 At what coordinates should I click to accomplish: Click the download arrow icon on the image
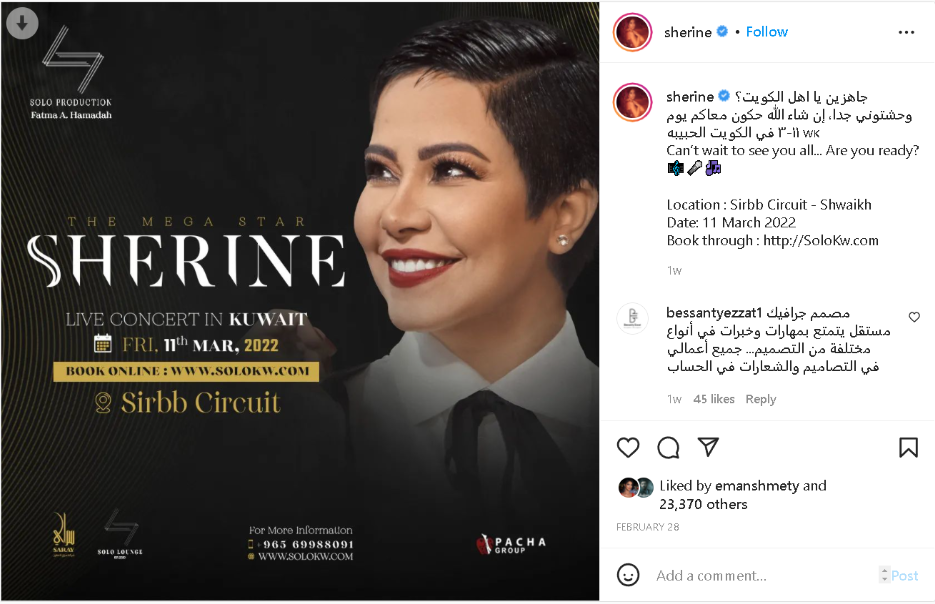(23, 23)
